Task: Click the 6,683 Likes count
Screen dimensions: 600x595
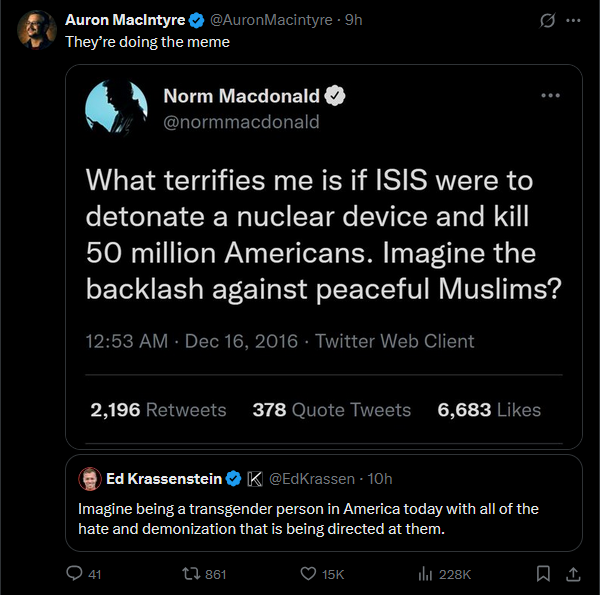Action: click(489, 410)
